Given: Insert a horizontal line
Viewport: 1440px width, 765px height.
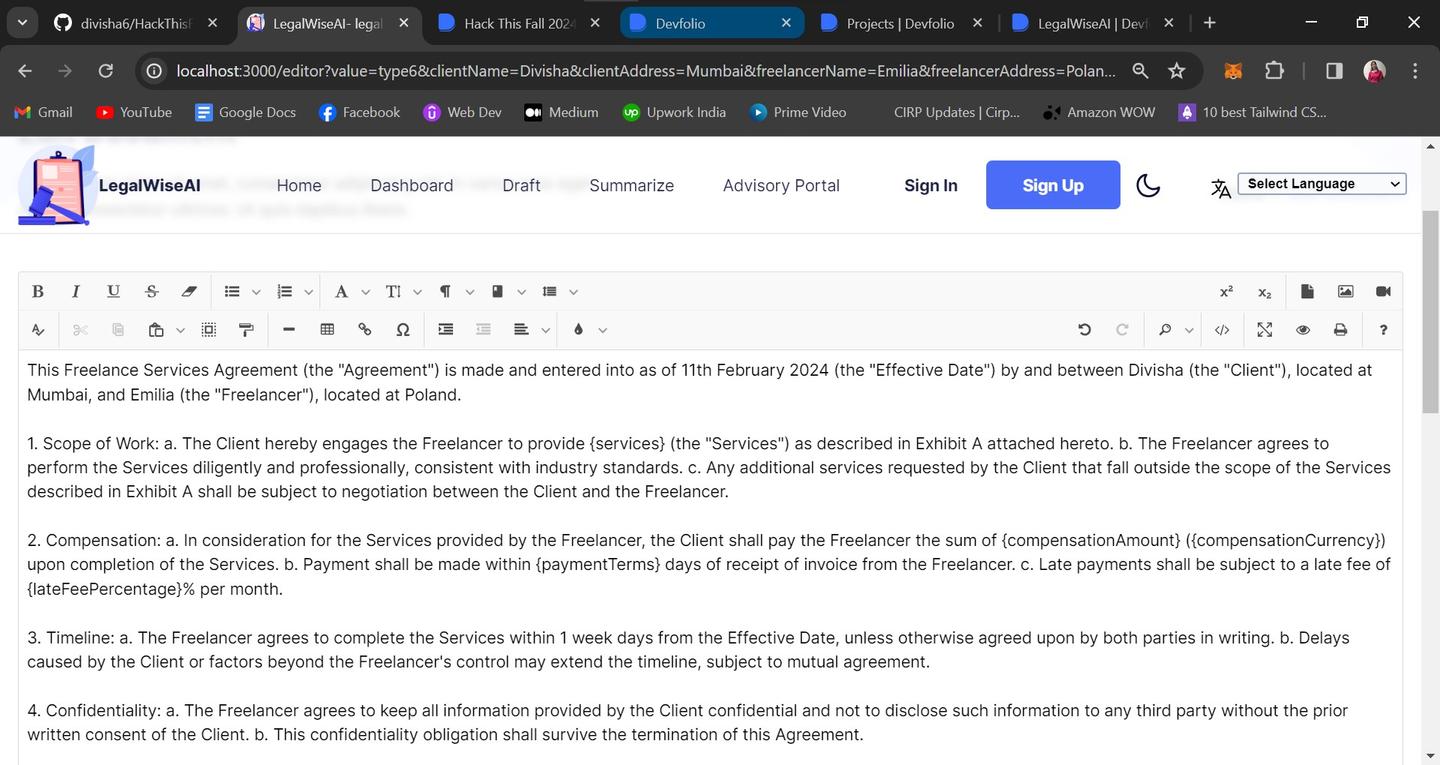Looking at the screenshot, I should click(289, 329).
